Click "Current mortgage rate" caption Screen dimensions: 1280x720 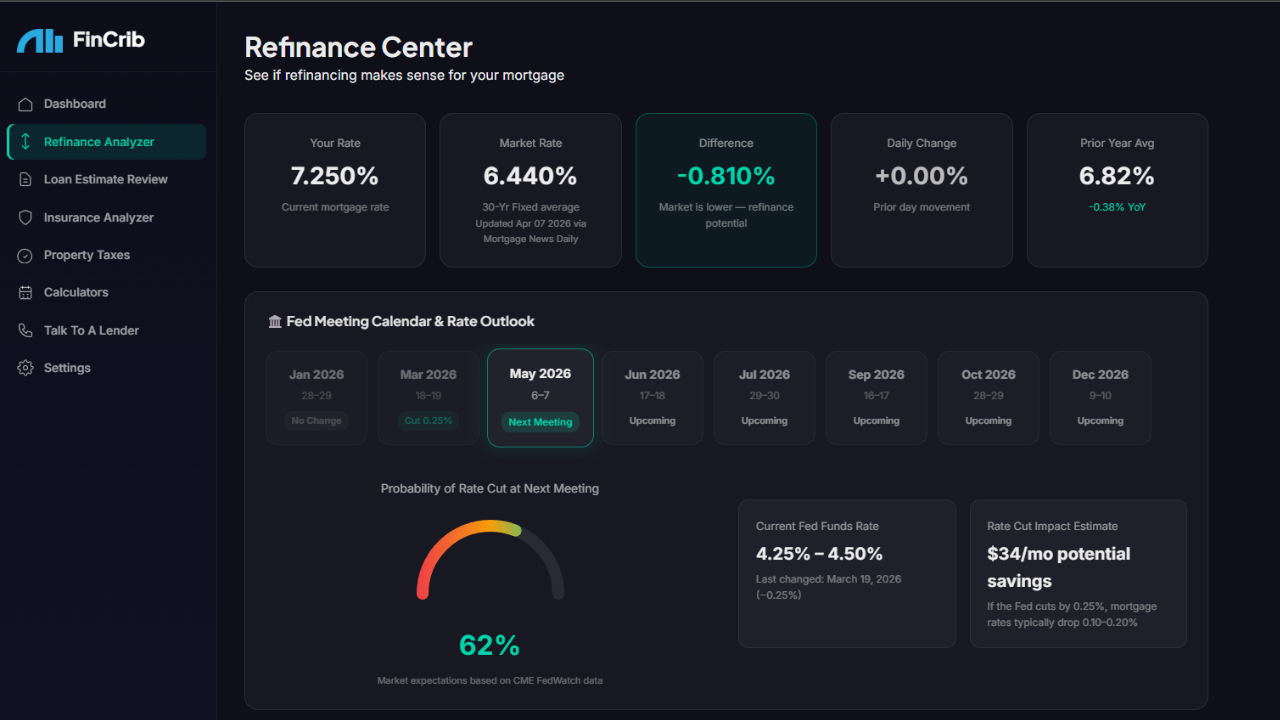[x=335, y=208]
